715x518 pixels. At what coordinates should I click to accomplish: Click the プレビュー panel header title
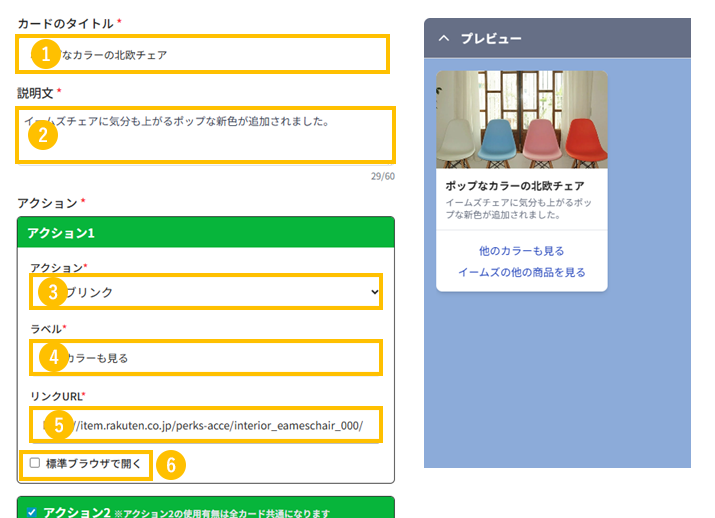pos(491,38)
